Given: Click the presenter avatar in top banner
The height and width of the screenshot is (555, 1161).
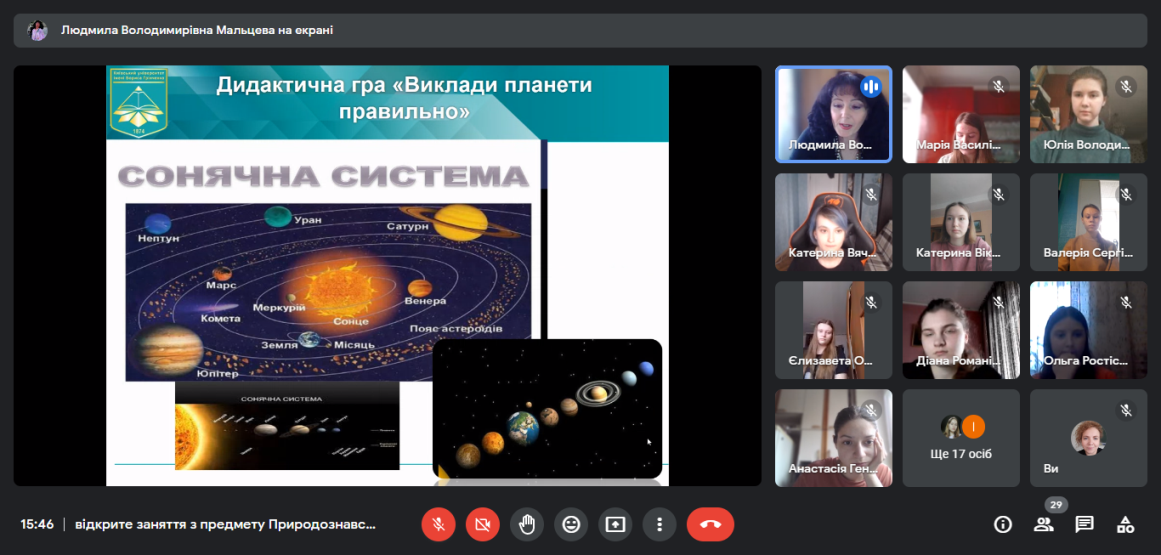Looking at the screenshot, I should pyautogui.click(x=38, y=30).
